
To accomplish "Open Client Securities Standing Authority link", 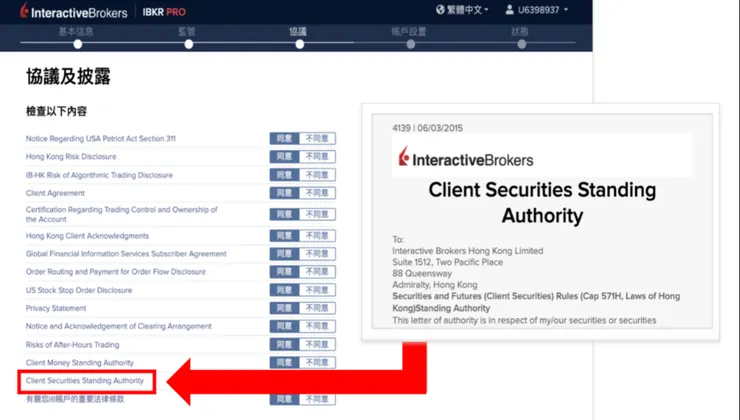I will point(84,381).
